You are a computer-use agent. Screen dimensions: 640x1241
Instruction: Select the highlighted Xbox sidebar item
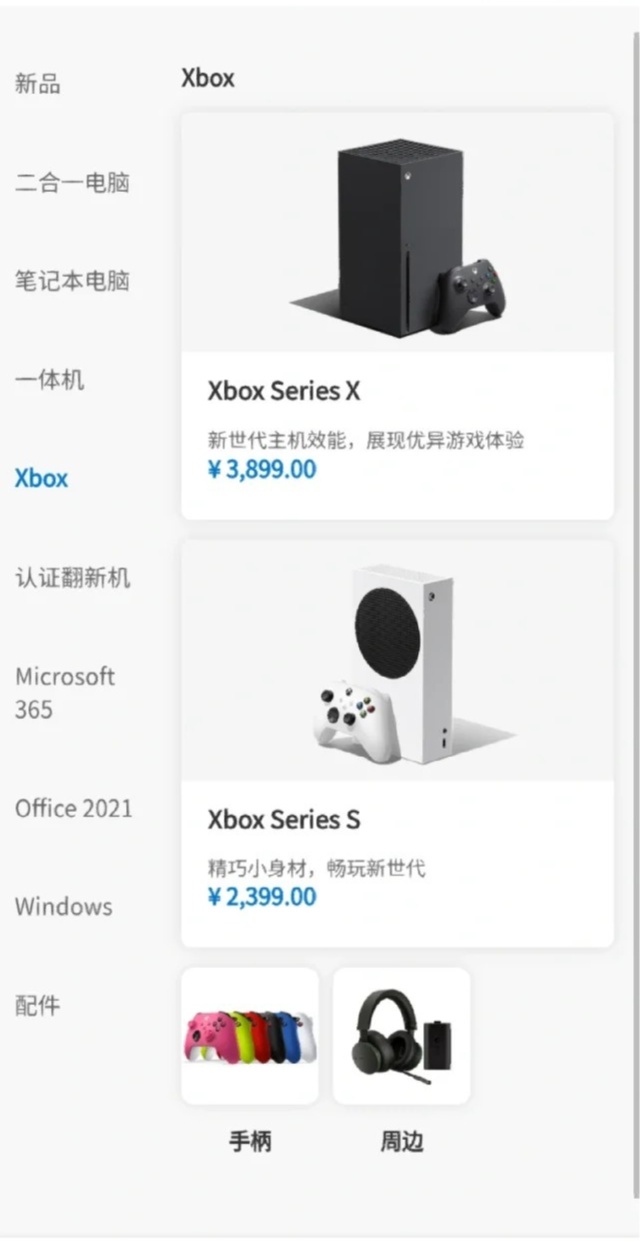click(42, 478)
